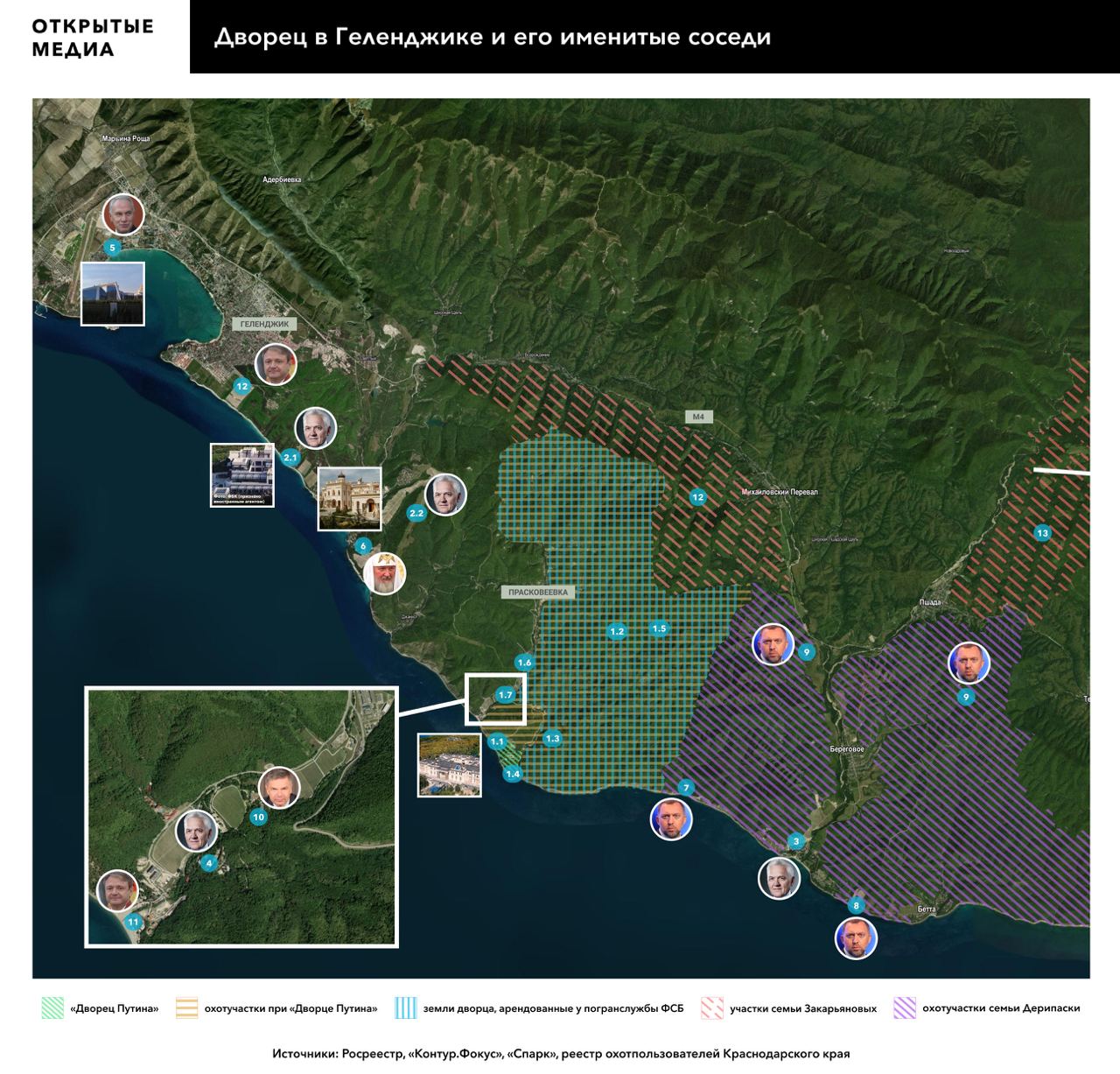1120x1074 pixels.
Task: Open the ornate palace photo above marker 6
Action: pyautogui.click(x=350, y=499)
